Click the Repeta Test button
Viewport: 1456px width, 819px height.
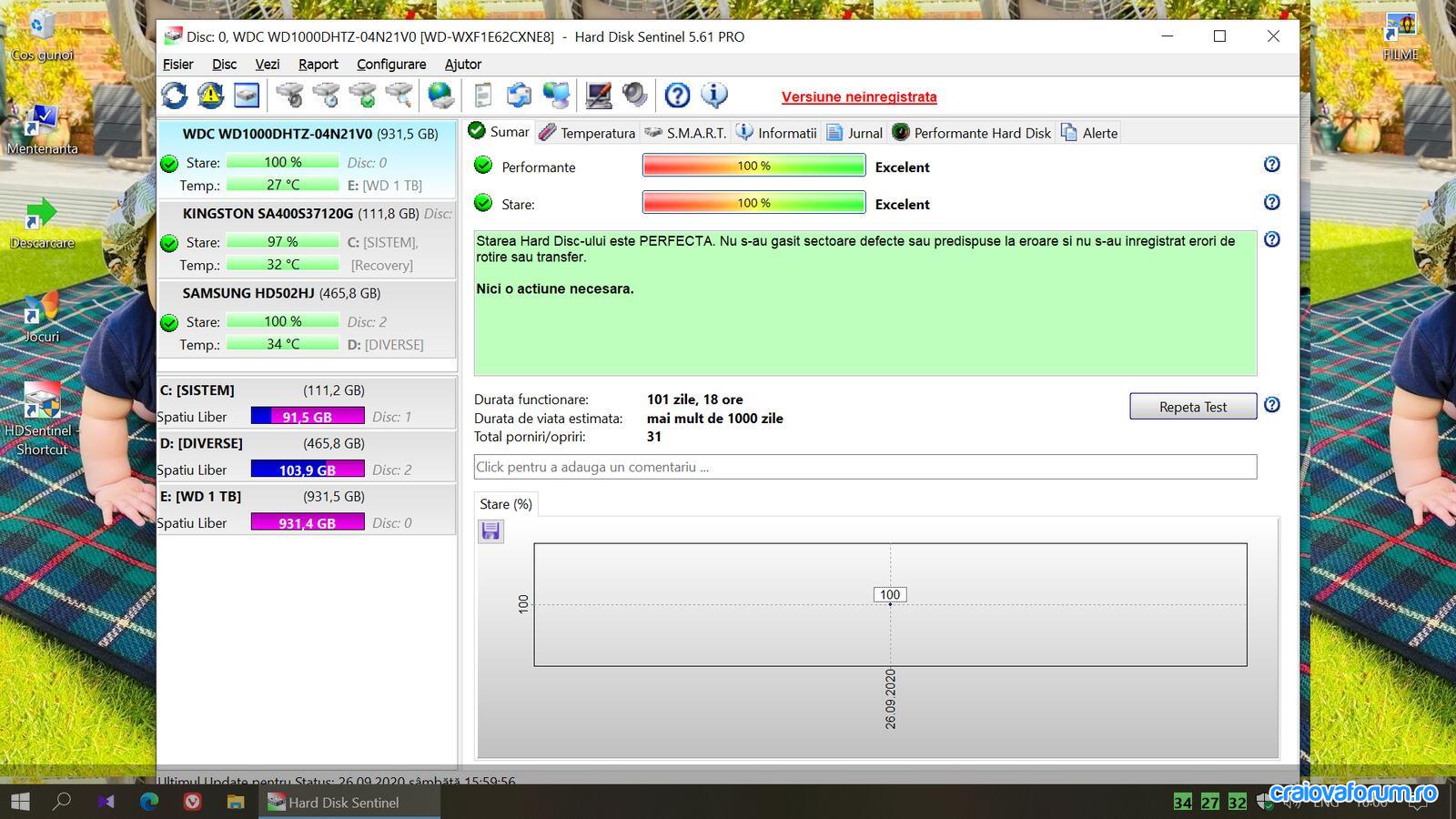click(x=1193, y=407)
